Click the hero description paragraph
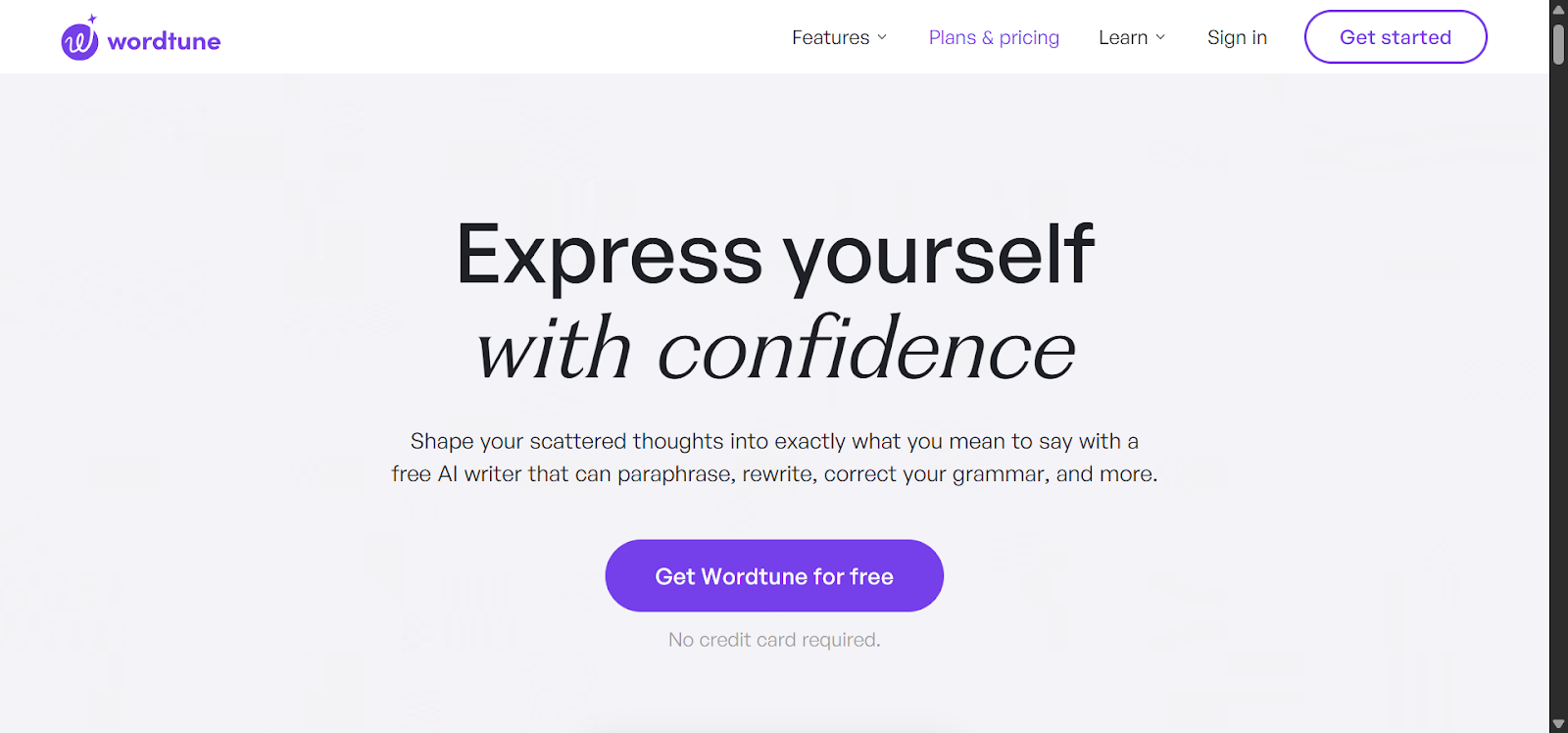The image size is (1568, 733). 773,457
